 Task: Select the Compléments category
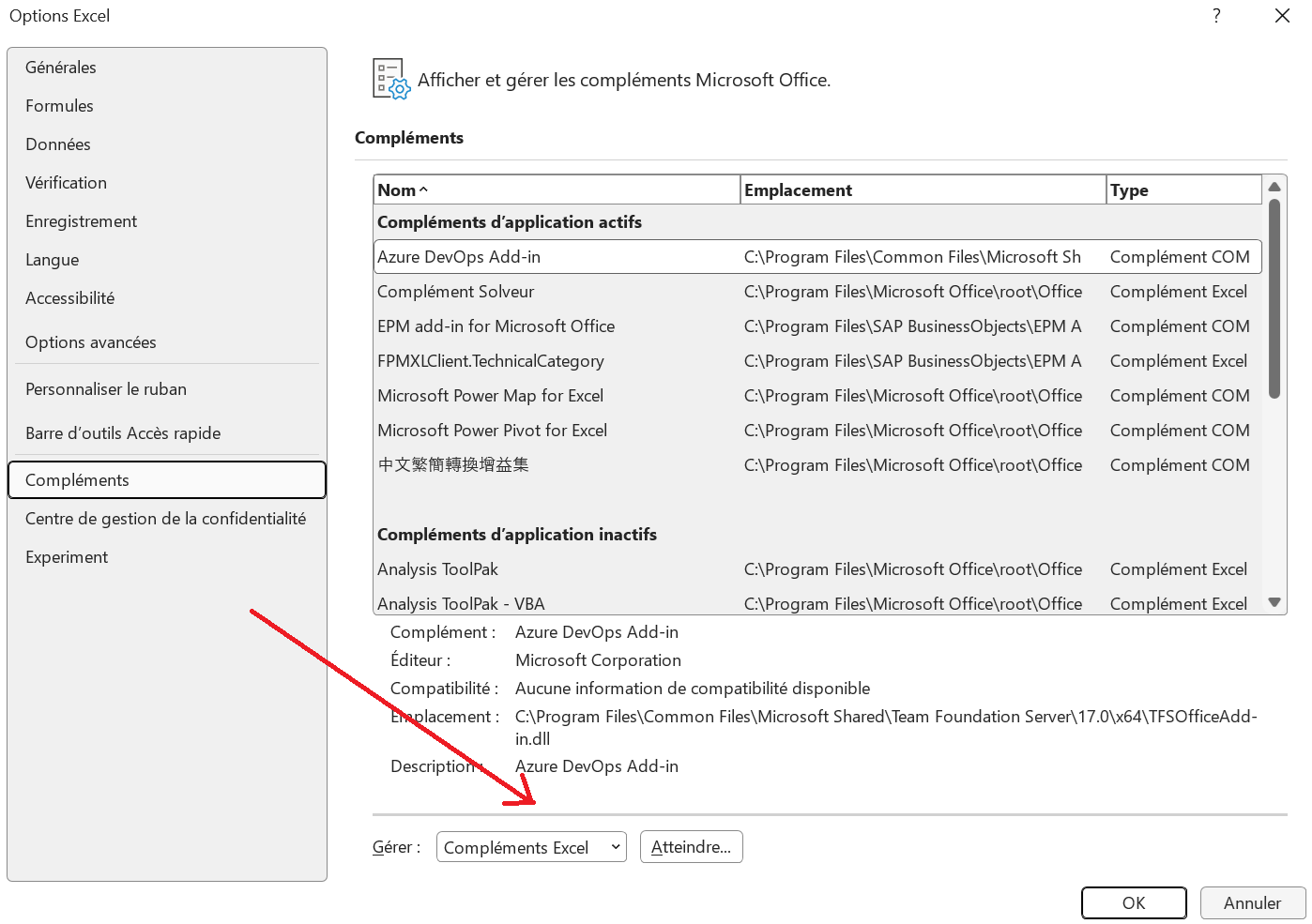click(x=167, y=479)
